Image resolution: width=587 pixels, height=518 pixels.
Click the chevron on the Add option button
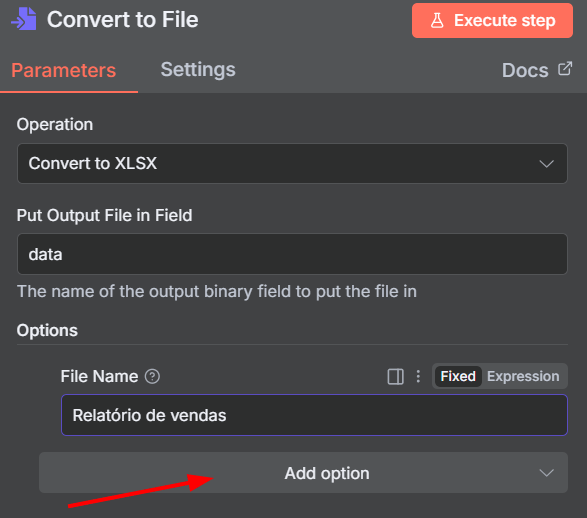point(547,473)
